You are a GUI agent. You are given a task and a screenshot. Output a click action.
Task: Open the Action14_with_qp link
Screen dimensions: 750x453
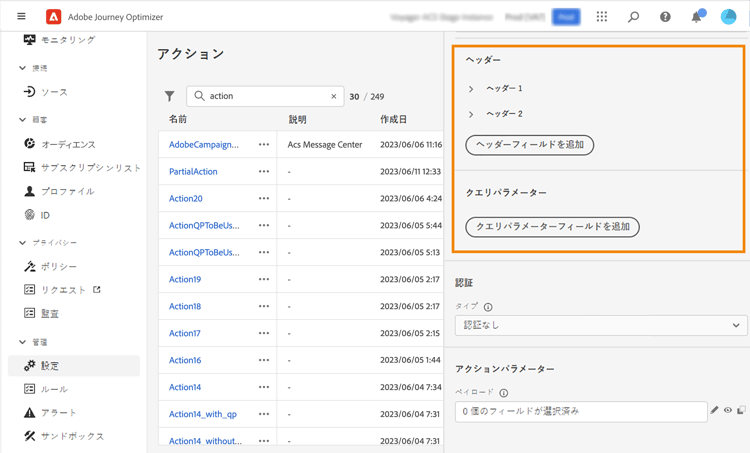click(x=203, y=414)
